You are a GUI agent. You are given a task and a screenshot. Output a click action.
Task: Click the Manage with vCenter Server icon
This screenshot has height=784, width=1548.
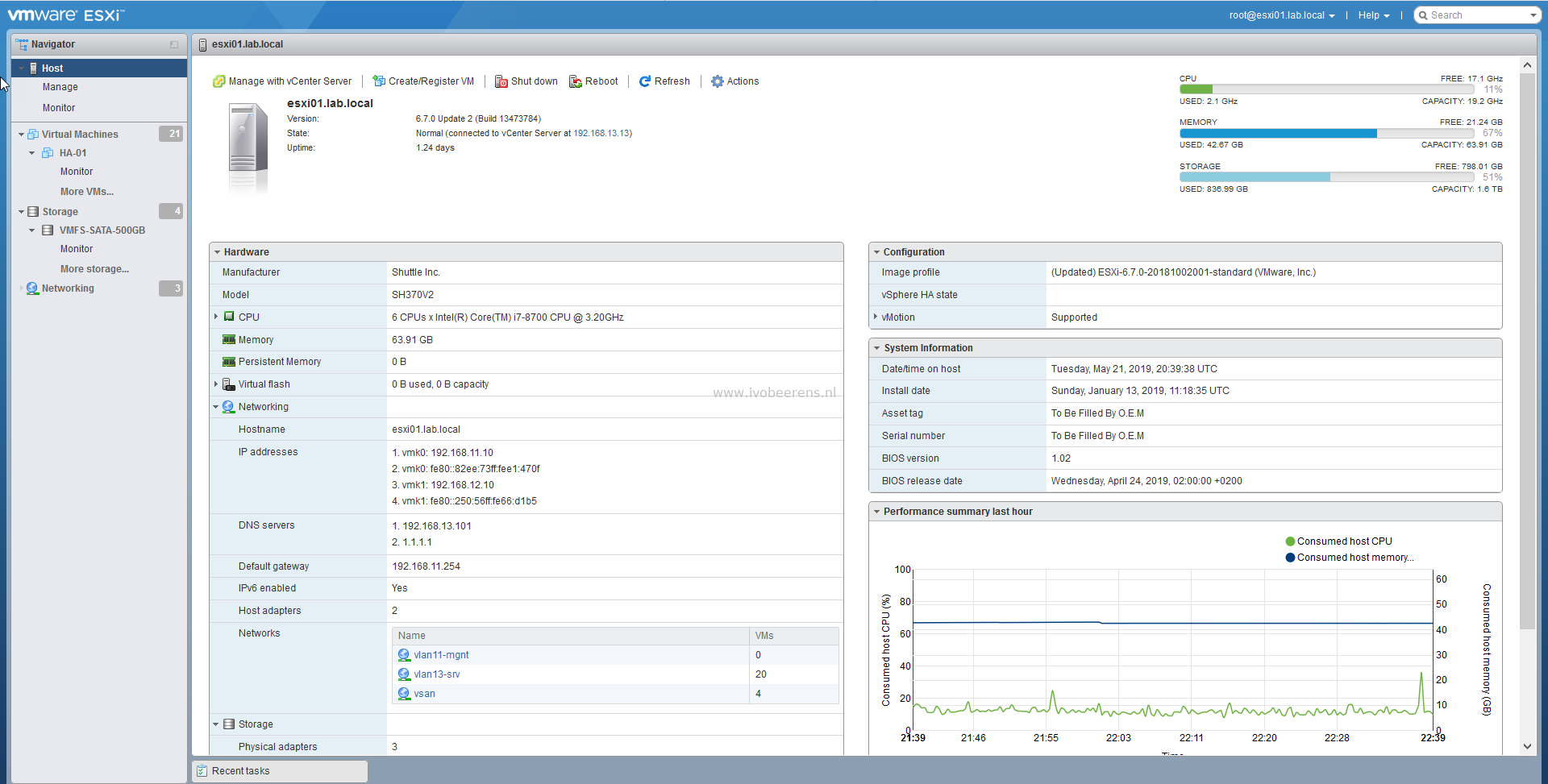click(x=218, y=81)
